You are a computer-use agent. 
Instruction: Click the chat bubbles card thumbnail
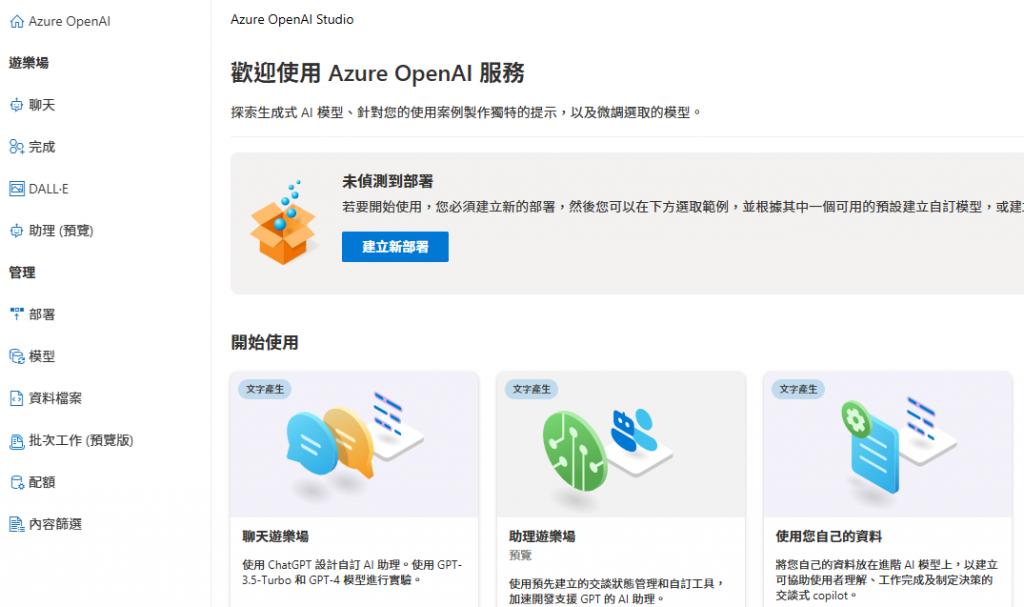355,444
